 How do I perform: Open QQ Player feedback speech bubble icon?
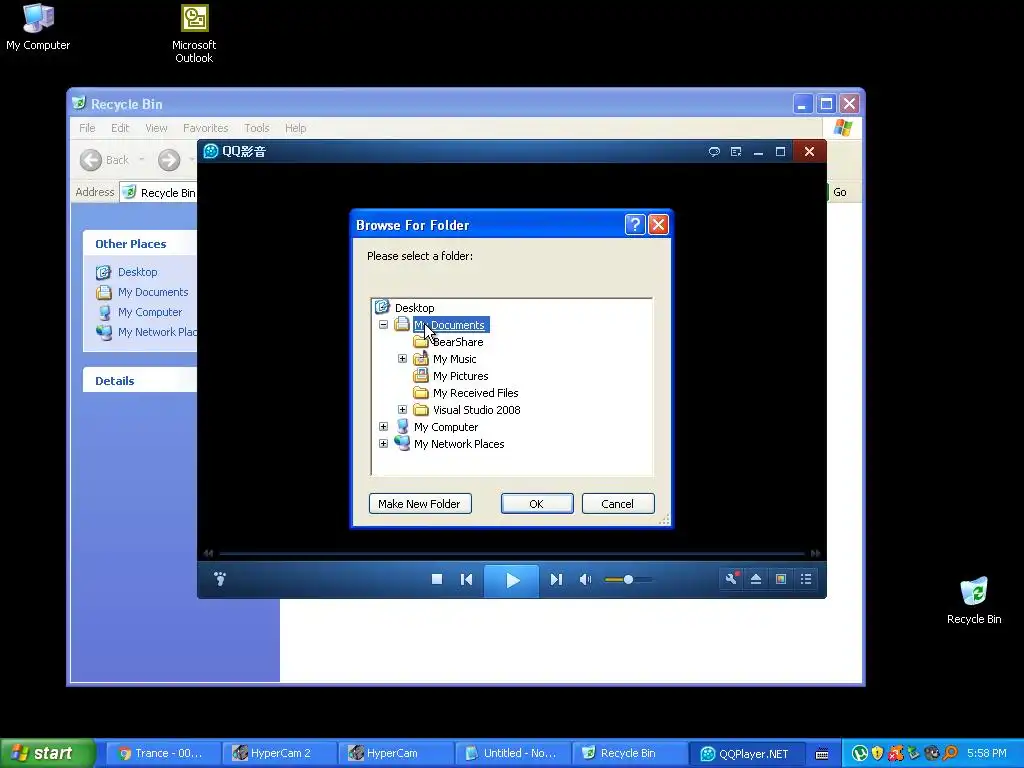point(714,152)
